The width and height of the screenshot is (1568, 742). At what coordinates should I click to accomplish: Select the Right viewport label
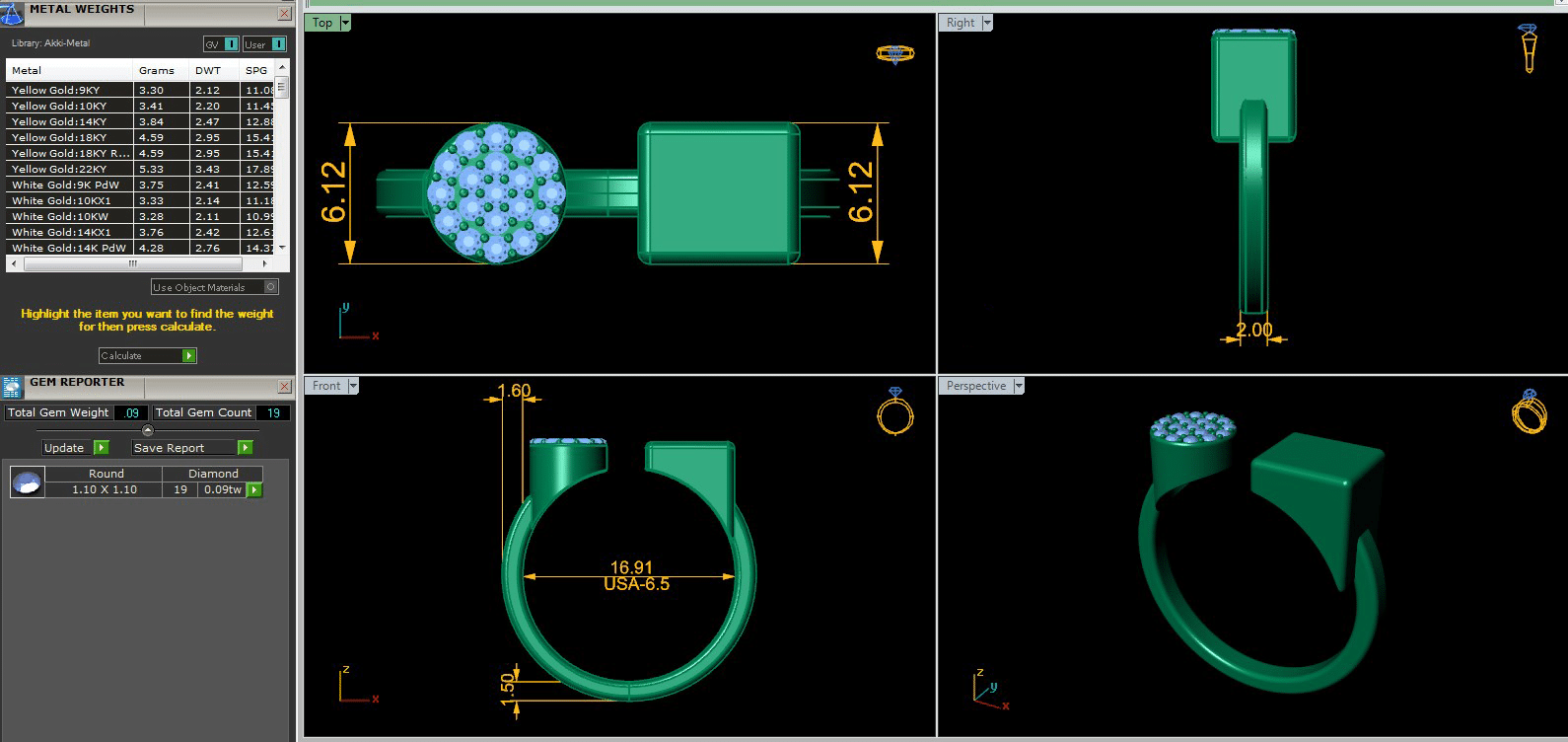click(961, 23)
